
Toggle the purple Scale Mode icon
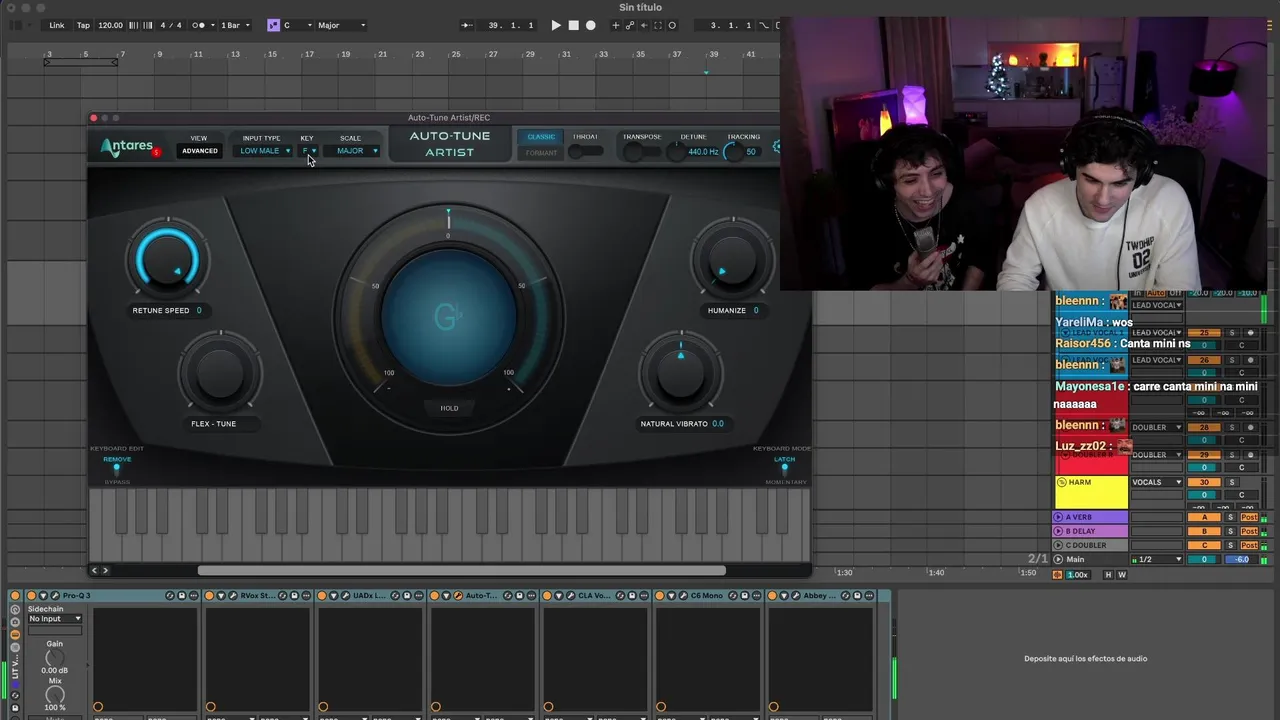273,25
